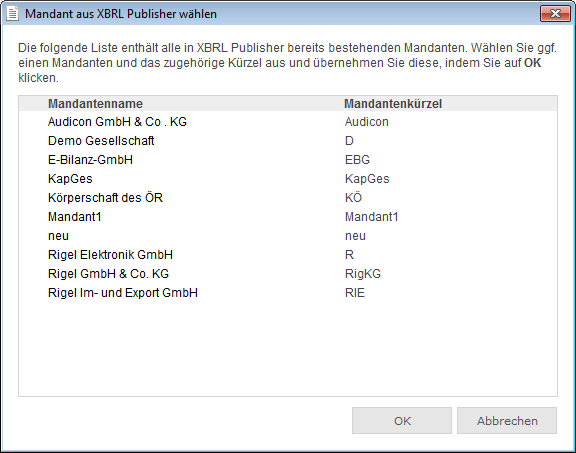Select Mandant1 in Mandantenname column

pos(75,217)
